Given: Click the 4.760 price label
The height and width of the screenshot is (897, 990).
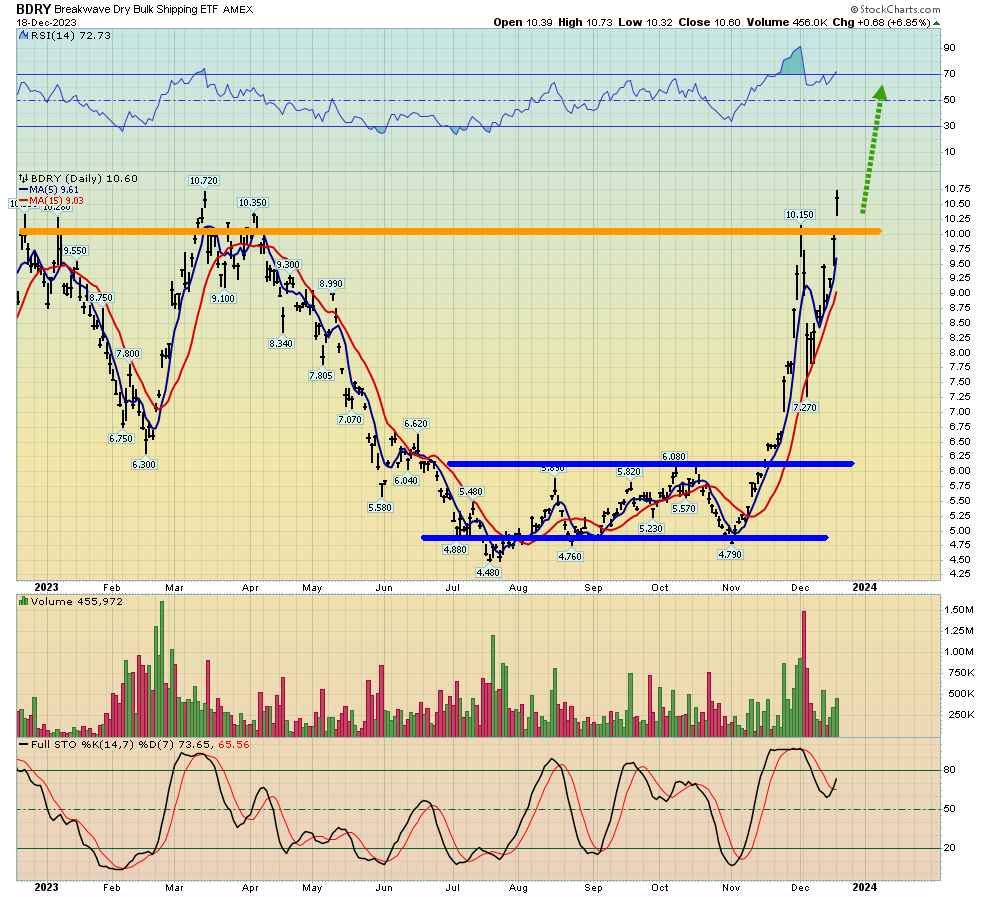Looking at the screenshot, I should [570, 557].
